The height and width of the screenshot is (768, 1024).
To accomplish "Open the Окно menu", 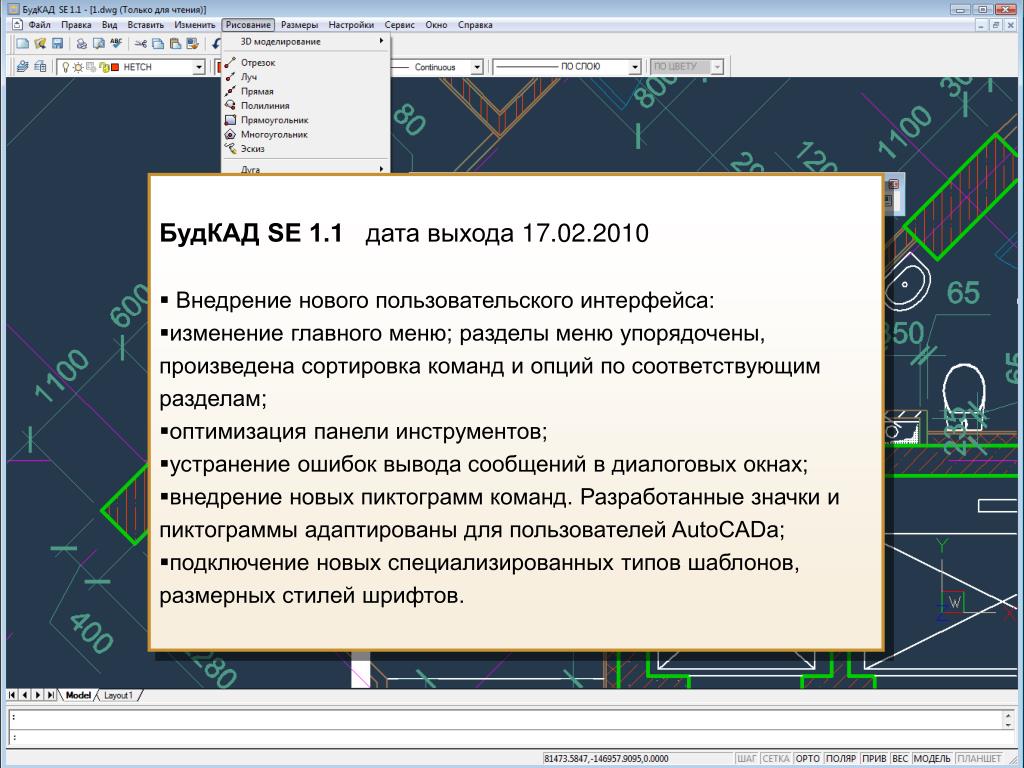I will (436, 25).
